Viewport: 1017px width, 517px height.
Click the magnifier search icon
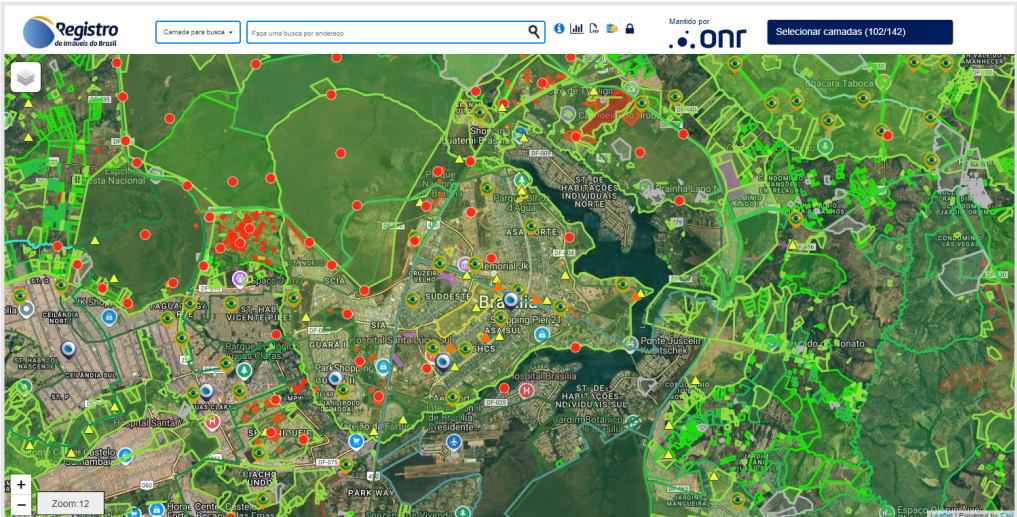534,32
